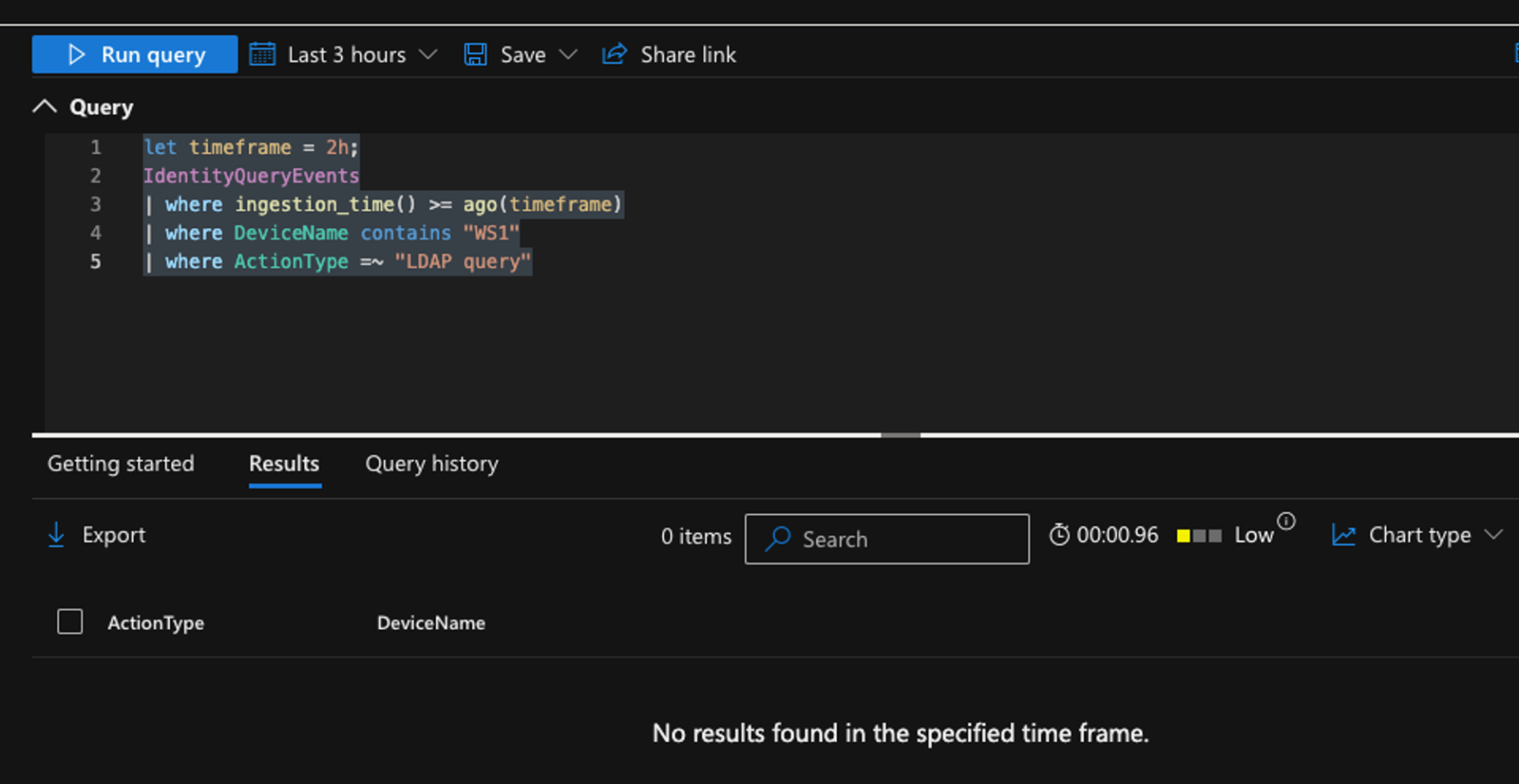Toggle the select-all checkbox in results header
This screenshot has height=784, width=1519.
pos(70,622)
